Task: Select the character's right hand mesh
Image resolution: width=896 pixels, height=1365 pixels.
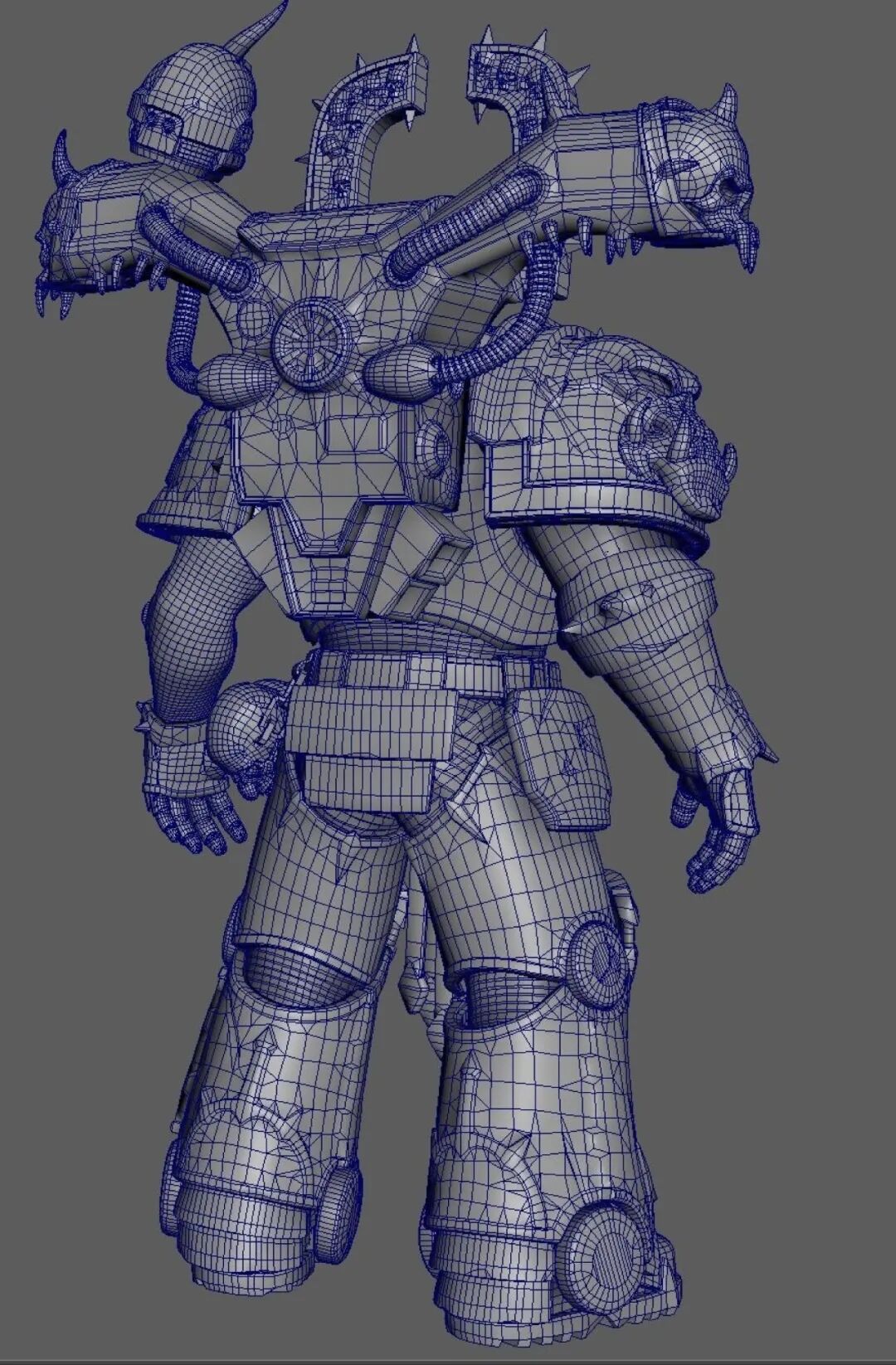Action: tap(717, 830)
